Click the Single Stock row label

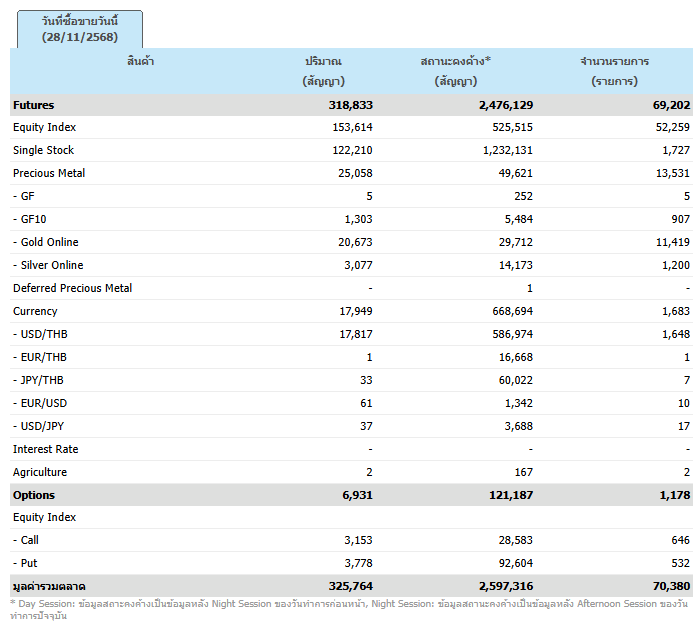(x=43, y=151)
